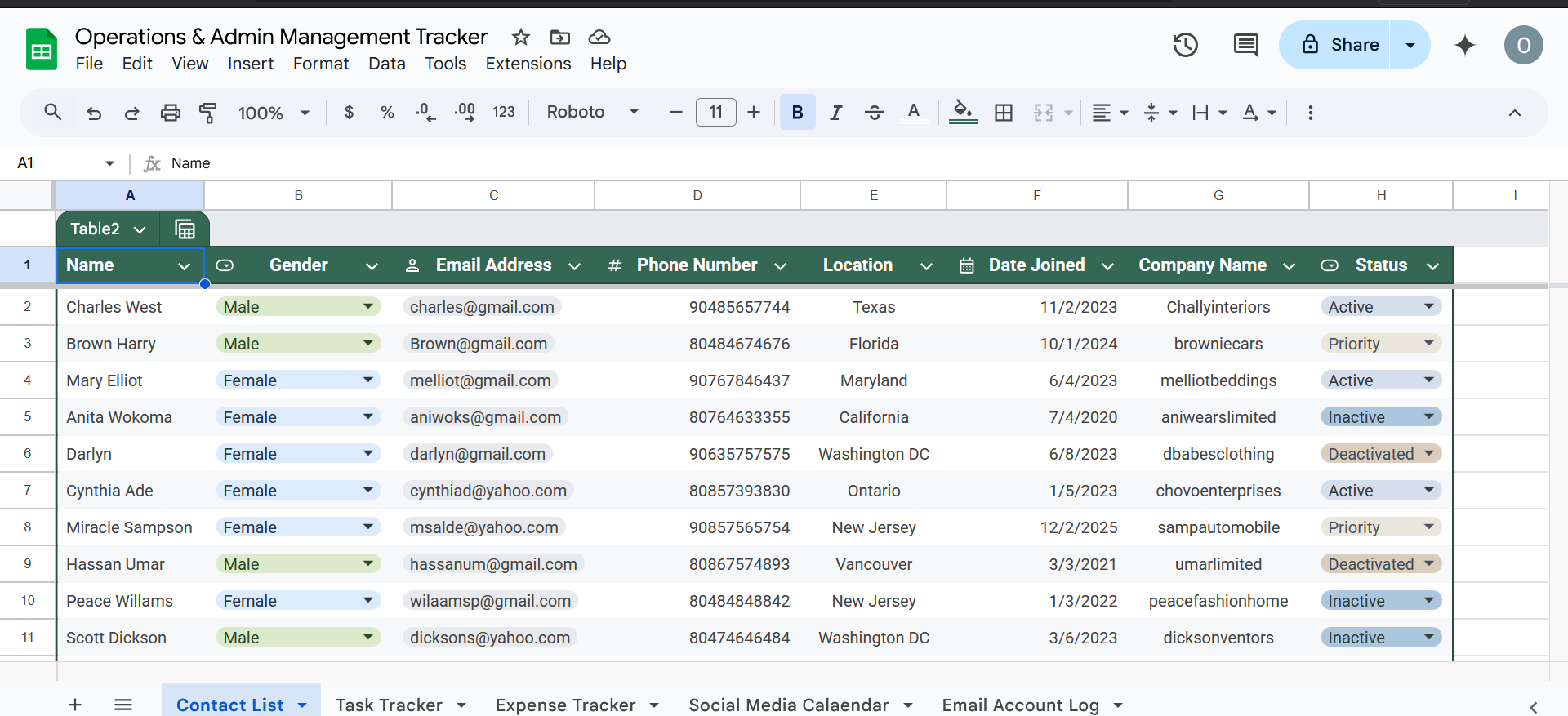Viewport: 1568px width, 716px height.
Task: Apply percent format icon
Action: 387,113
